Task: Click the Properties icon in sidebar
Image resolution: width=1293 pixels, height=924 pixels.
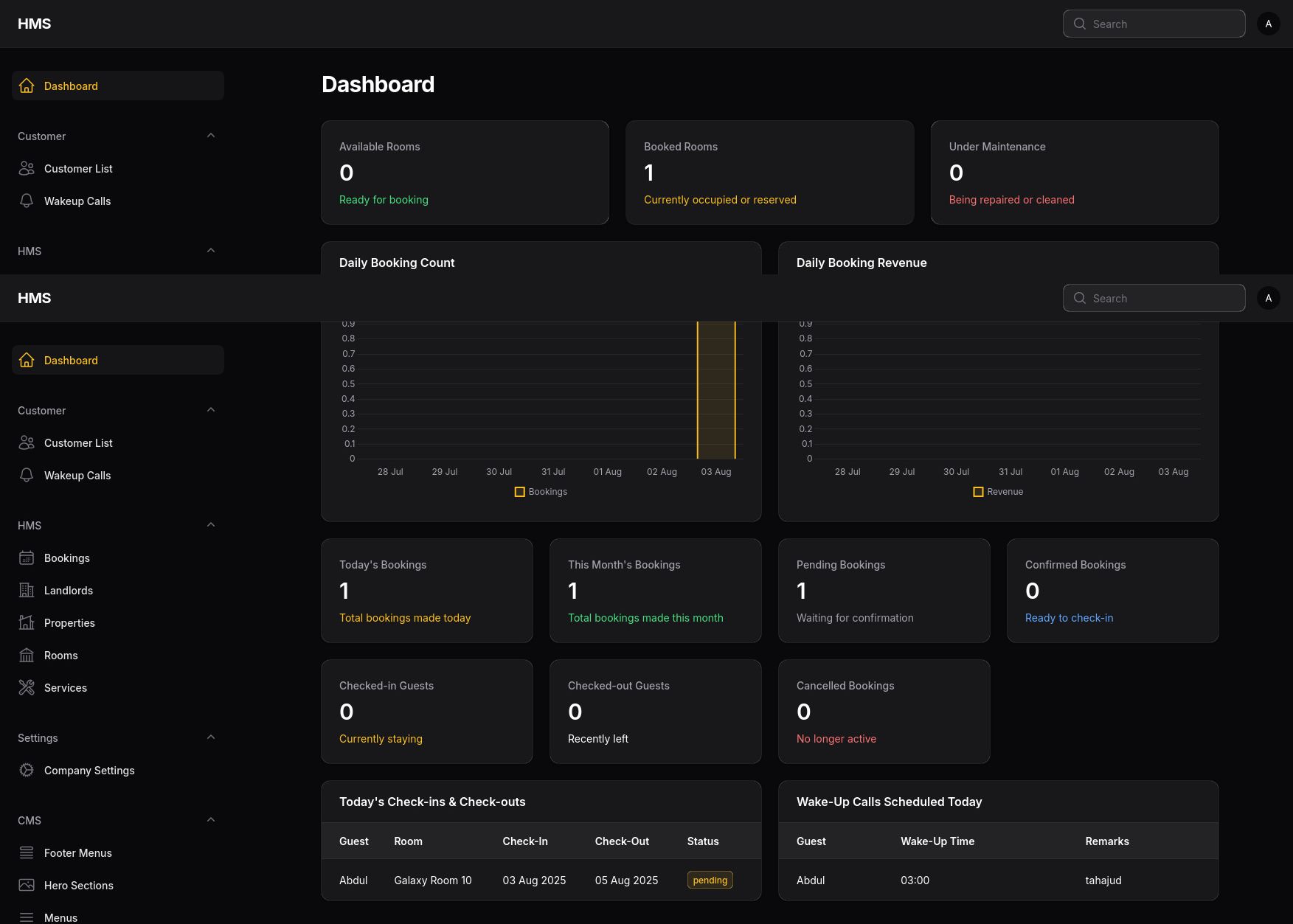Action: click(x=27, y=623)
